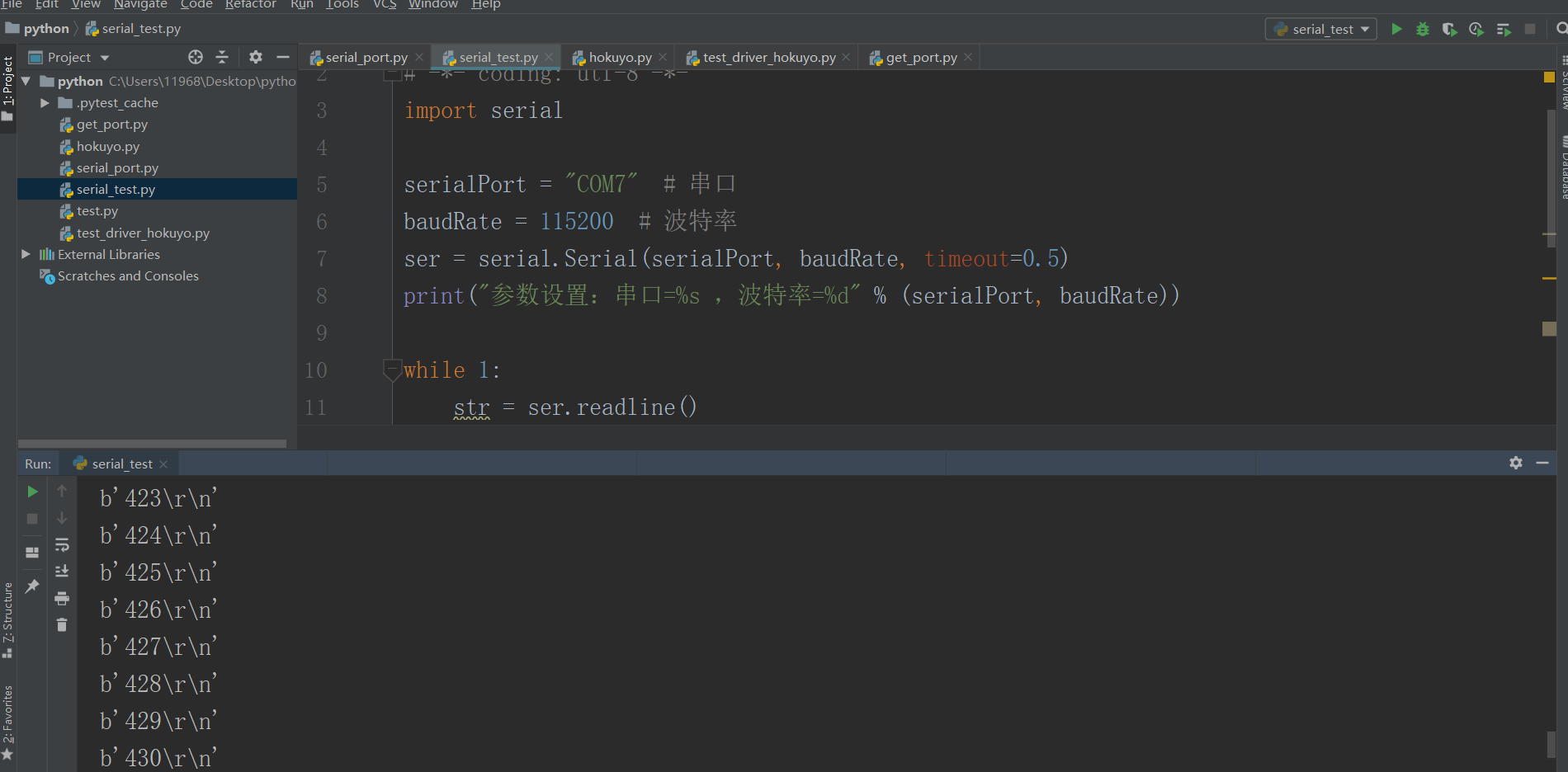1568x772 pixels.
Task: Click console output line b'427\r\n'
Action: (x=158, y=647)
